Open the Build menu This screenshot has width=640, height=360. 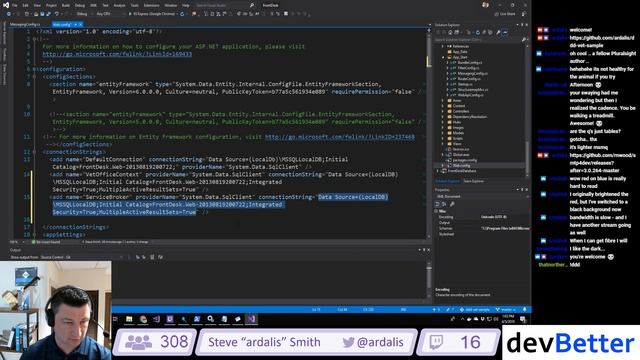[x=66, y=5]
